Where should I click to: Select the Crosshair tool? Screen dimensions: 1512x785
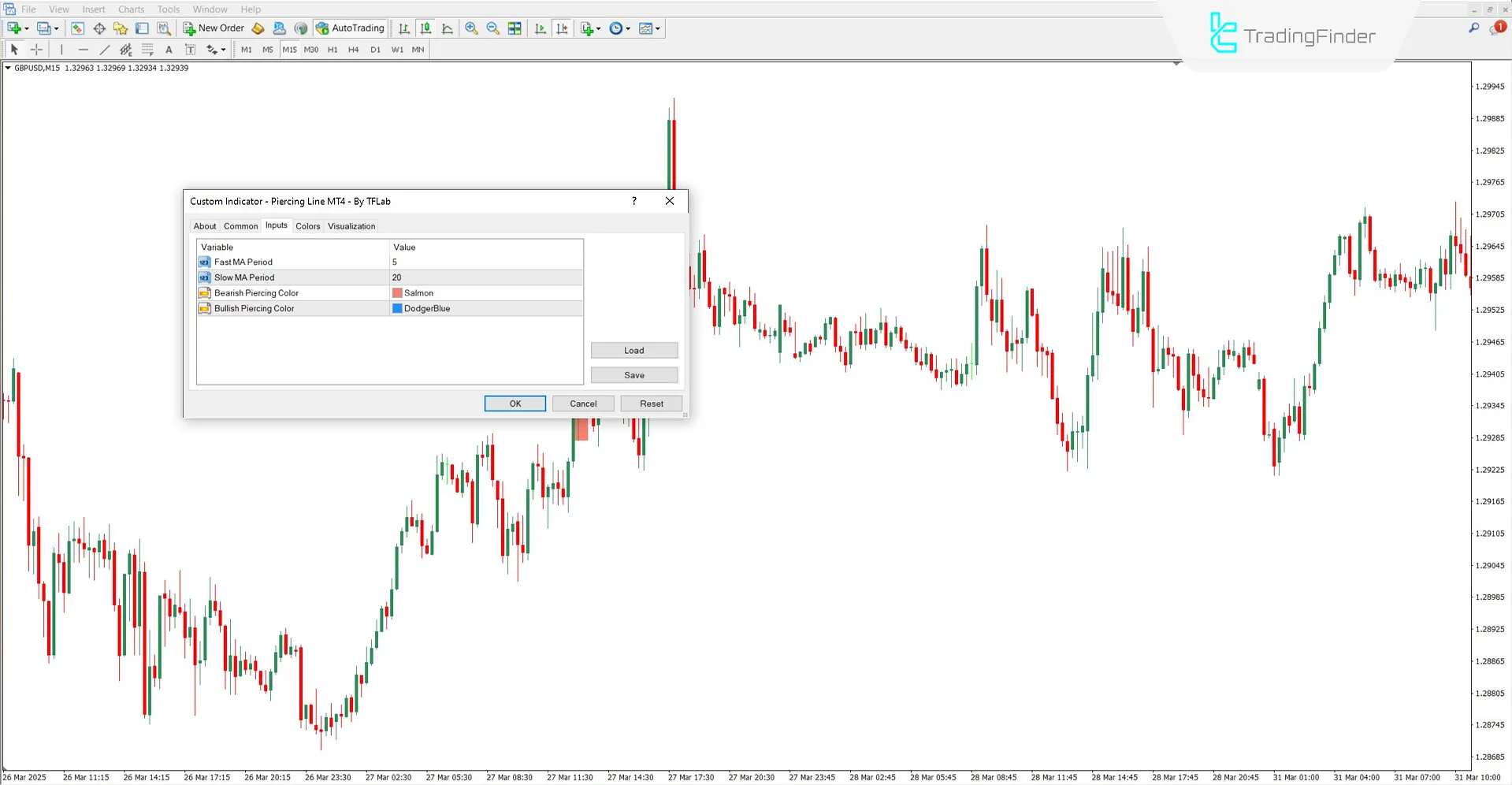point(35,49)
